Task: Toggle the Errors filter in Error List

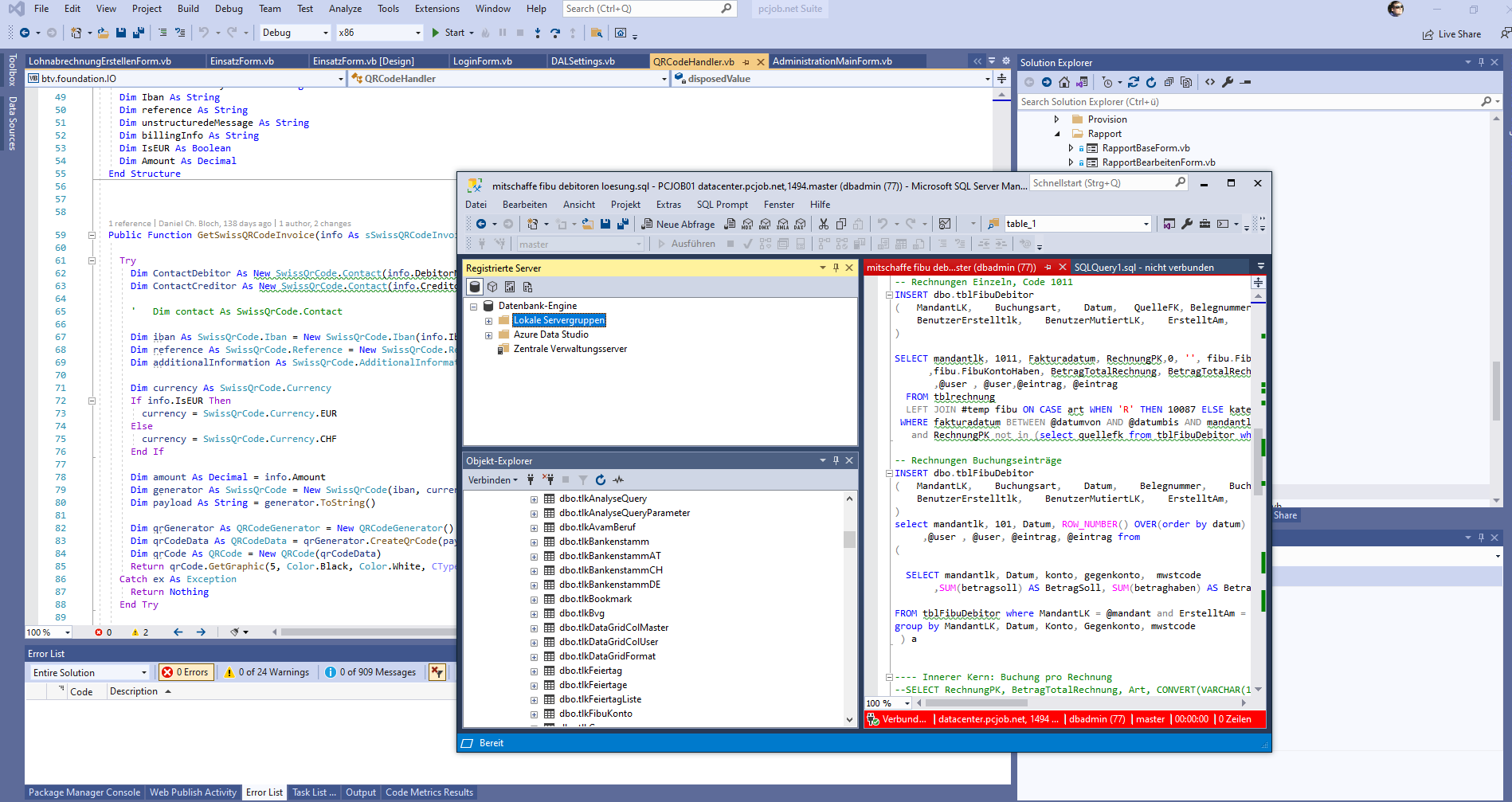Action: tap(186, 672)
